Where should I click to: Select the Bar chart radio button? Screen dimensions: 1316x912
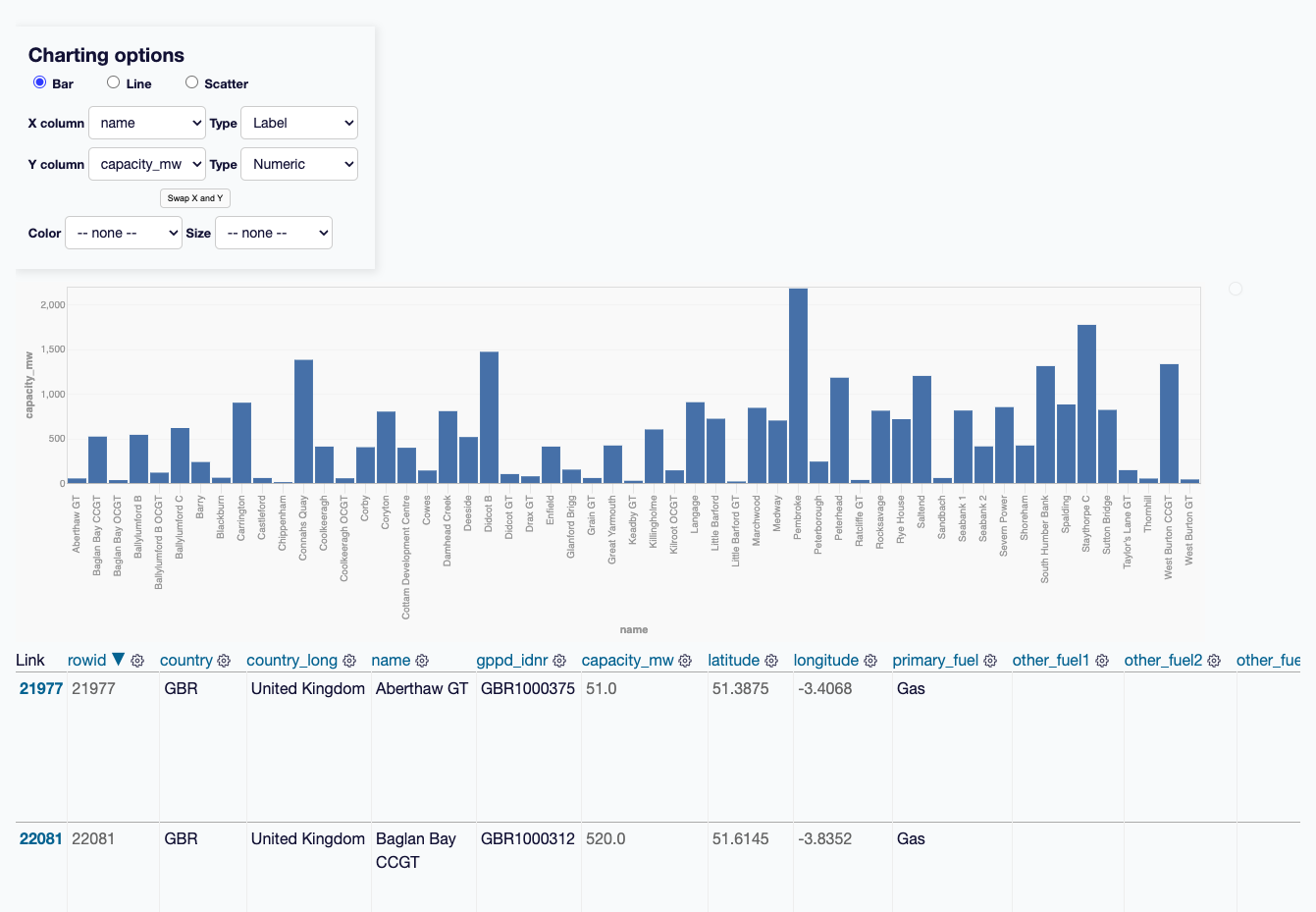pyautogui.click(x=39, y=82)
